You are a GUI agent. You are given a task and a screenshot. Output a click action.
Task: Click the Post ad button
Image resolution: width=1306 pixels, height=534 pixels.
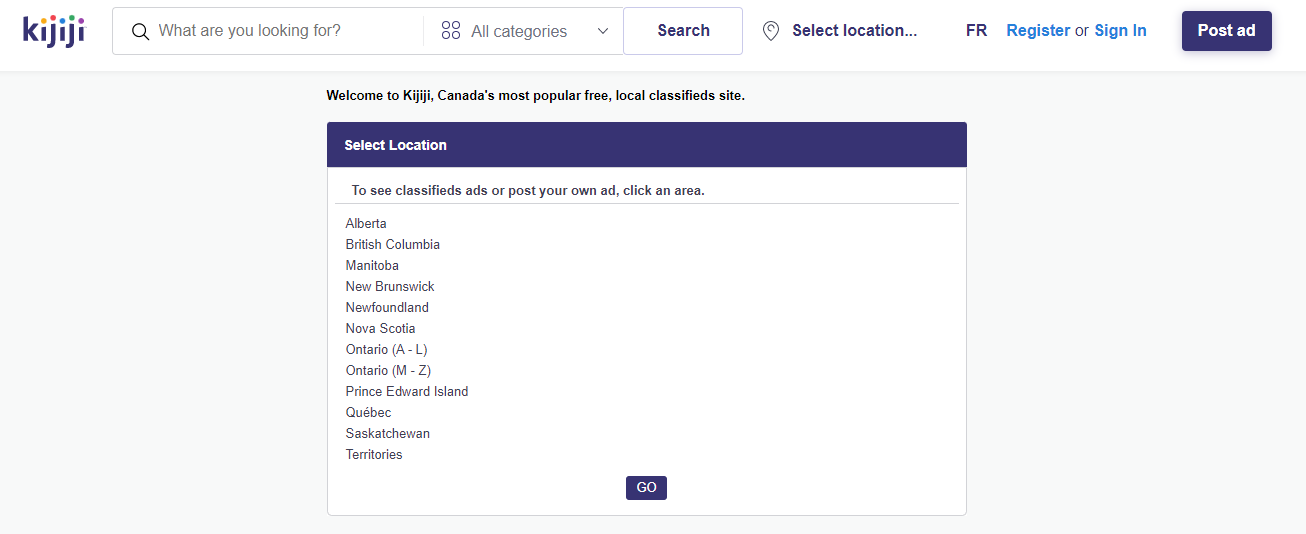[x=1226, y=31]
